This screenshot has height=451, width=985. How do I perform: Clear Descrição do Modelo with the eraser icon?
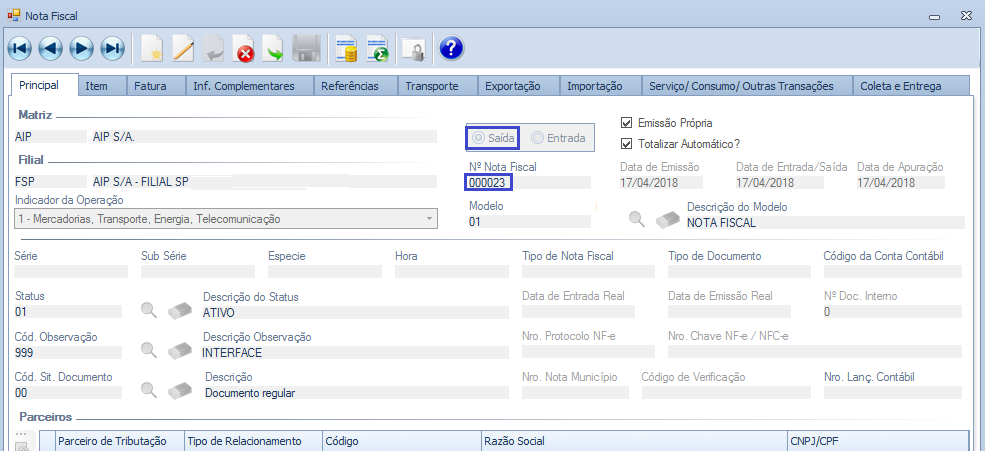pyautogui.click(x=668, y=220)
